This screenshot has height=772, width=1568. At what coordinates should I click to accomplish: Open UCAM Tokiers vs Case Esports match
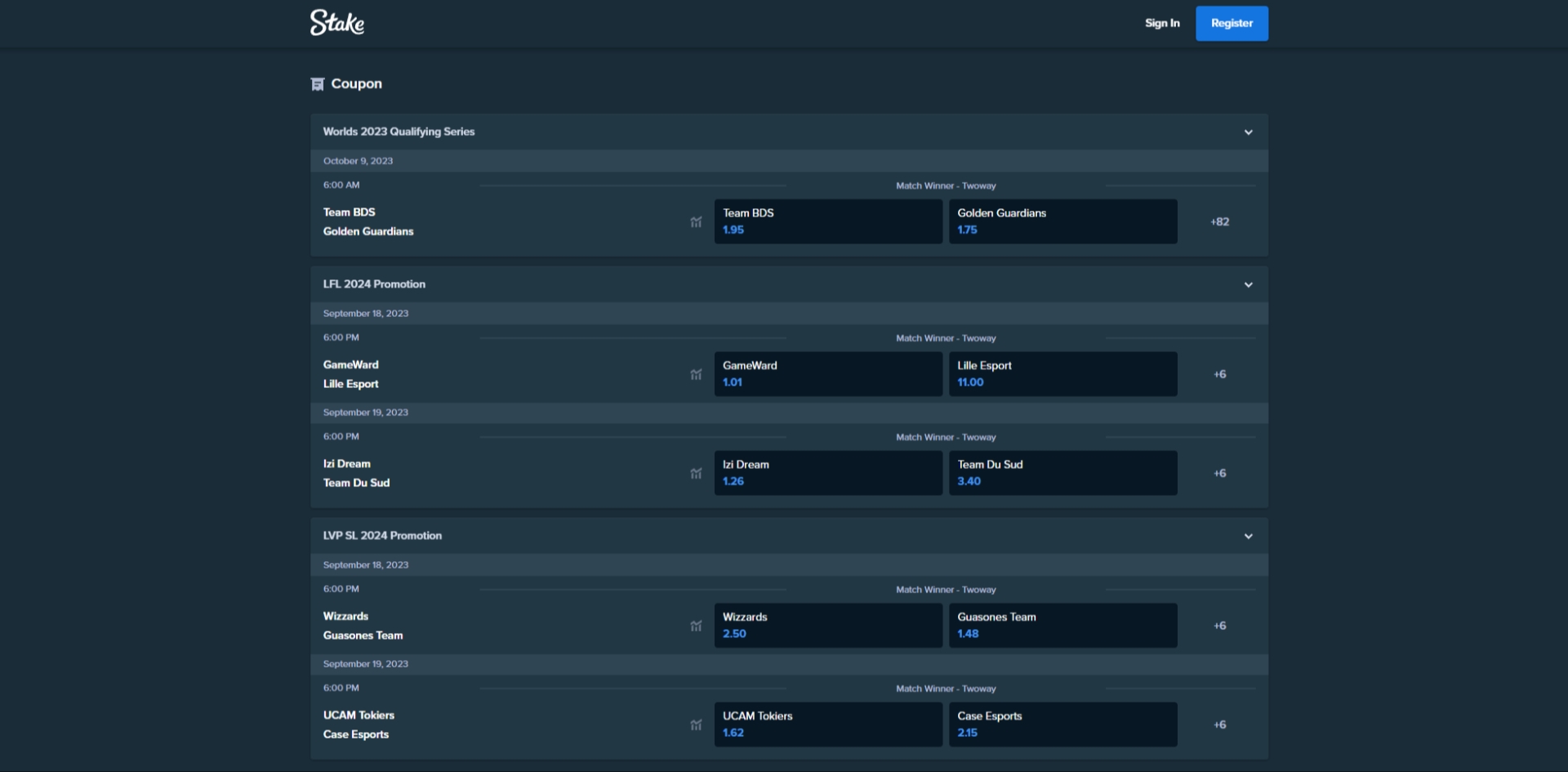pyautogui.click(x=359, y=725)
